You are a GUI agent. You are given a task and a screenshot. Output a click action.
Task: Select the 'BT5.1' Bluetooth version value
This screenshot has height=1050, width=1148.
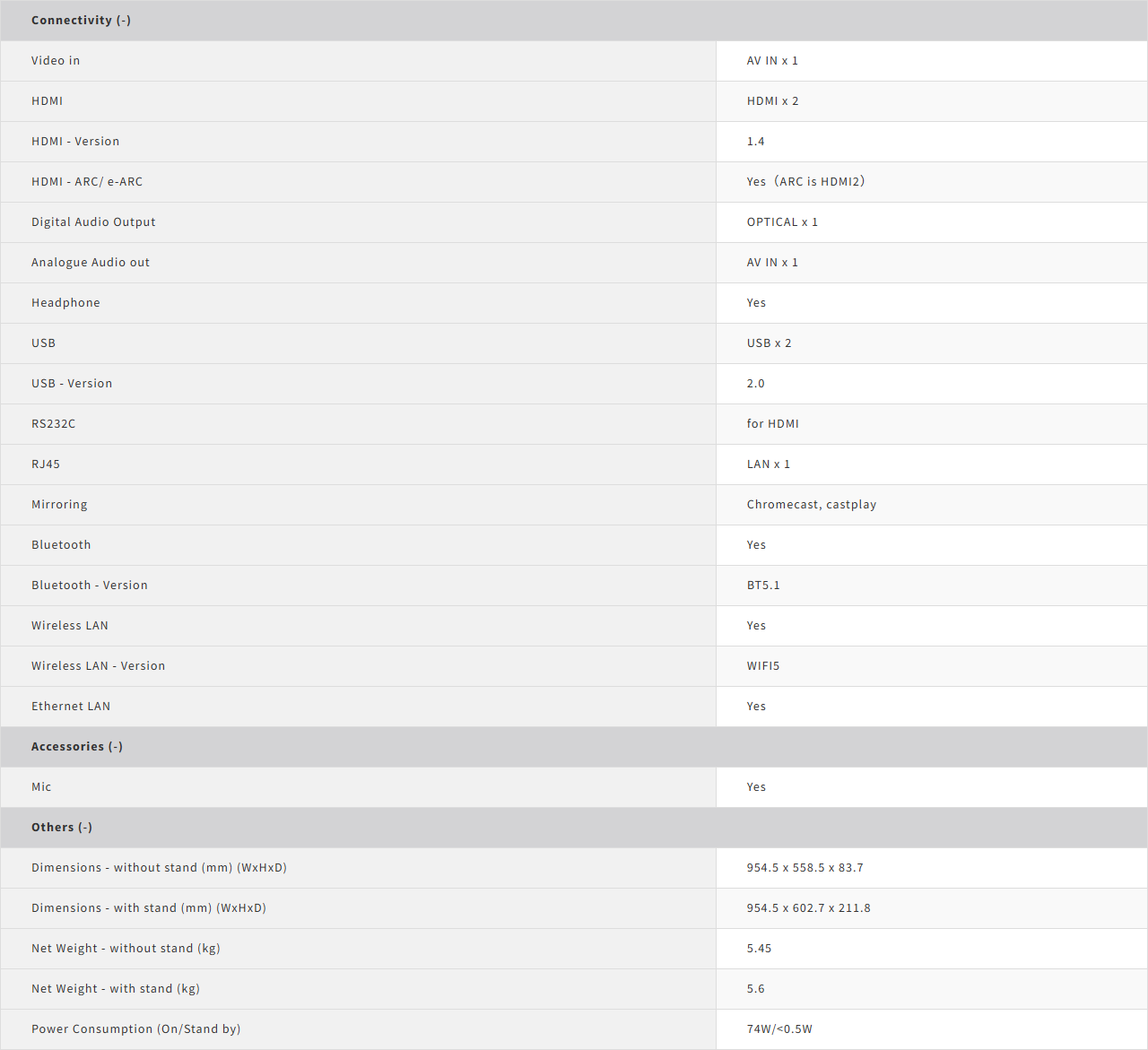click(763, 586)
